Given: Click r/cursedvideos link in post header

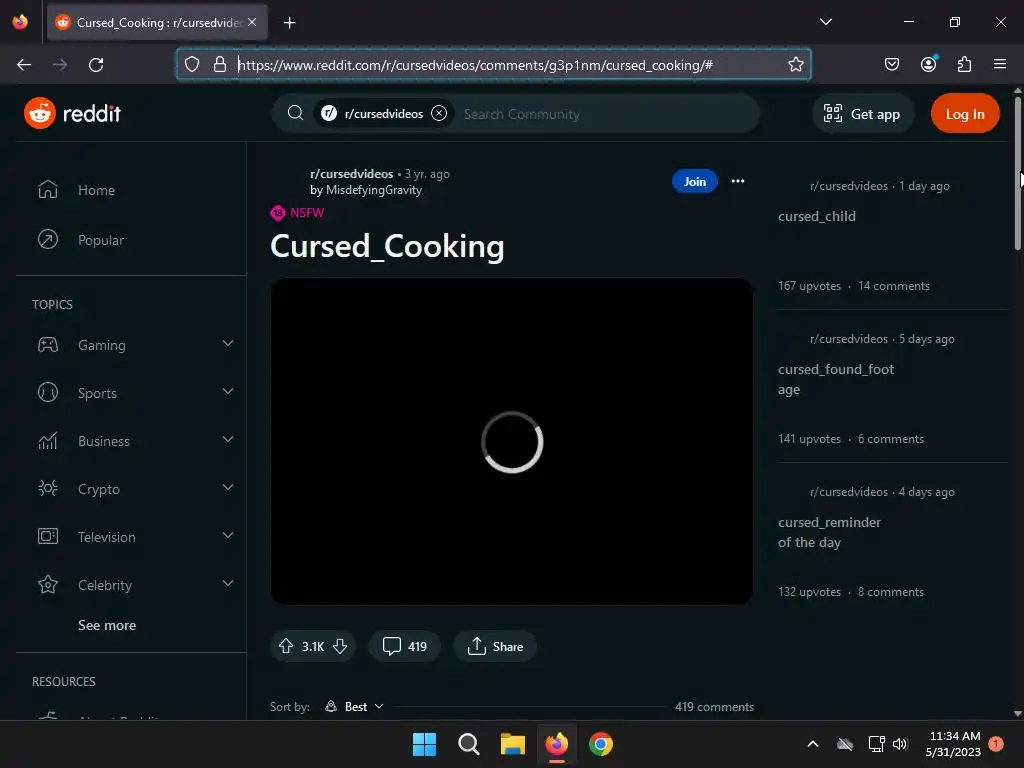Looking at the screenshot, I should [351, 174].
